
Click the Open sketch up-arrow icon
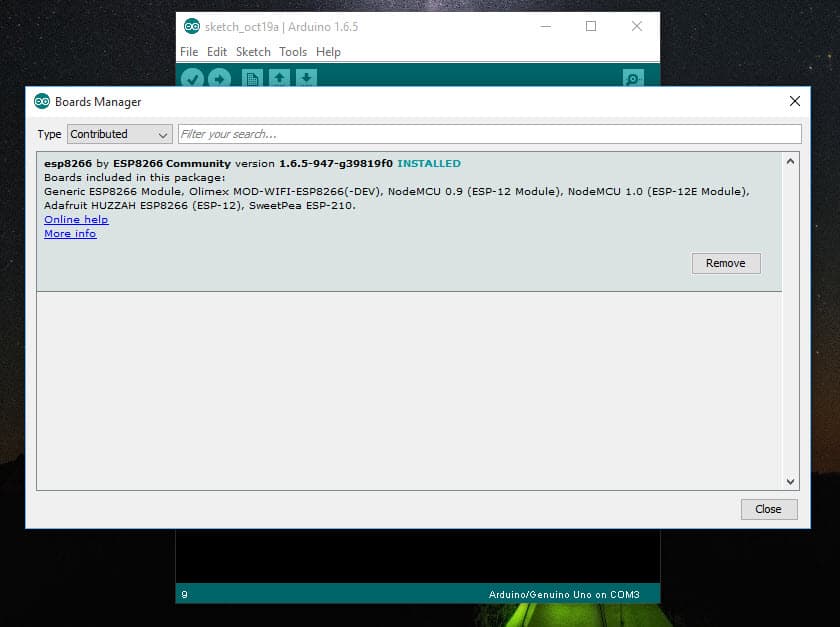pyautogui.click(x=280, y=79)
